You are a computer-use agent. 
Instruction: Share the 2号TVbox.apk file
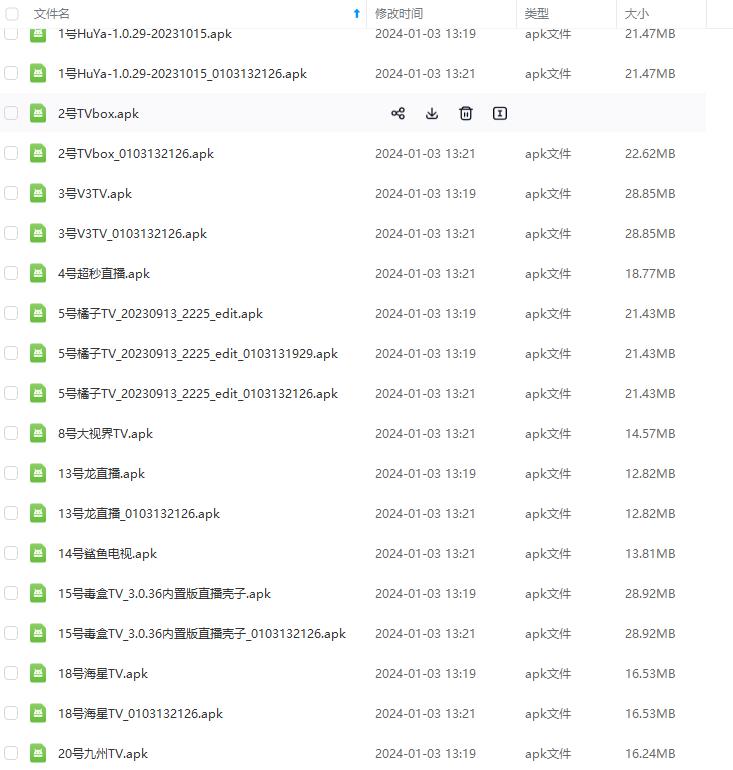pyautogui.click(x=398, y=113)
